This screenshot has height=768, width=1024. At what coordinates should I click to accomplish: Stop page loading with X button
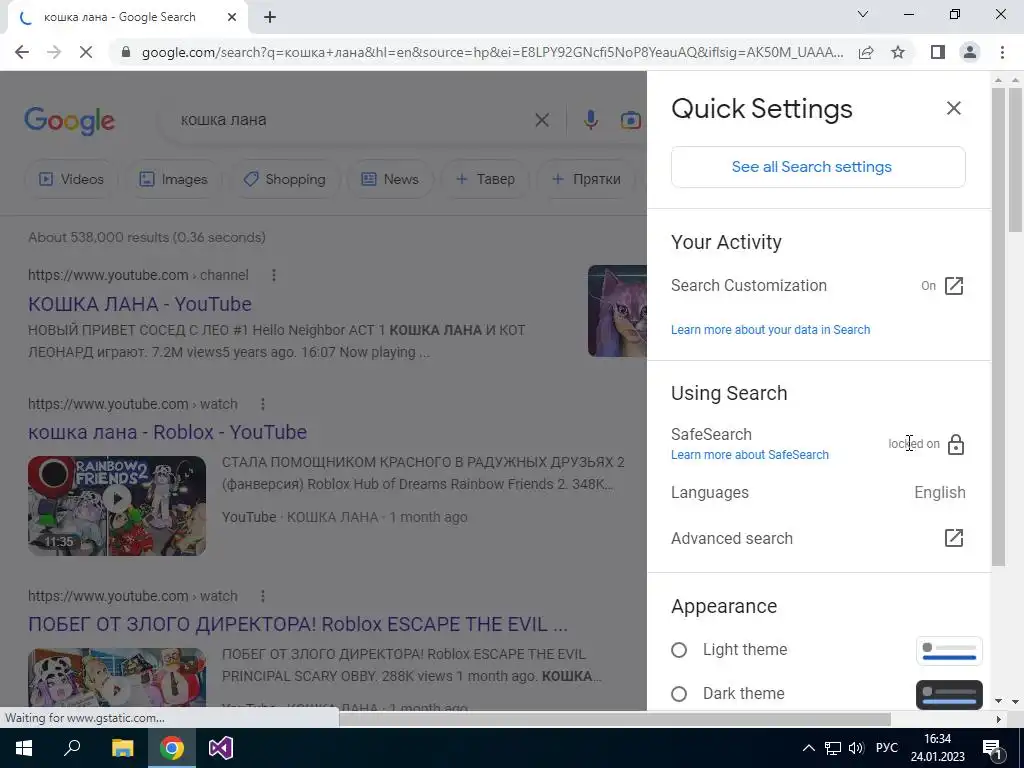point(86,52)
